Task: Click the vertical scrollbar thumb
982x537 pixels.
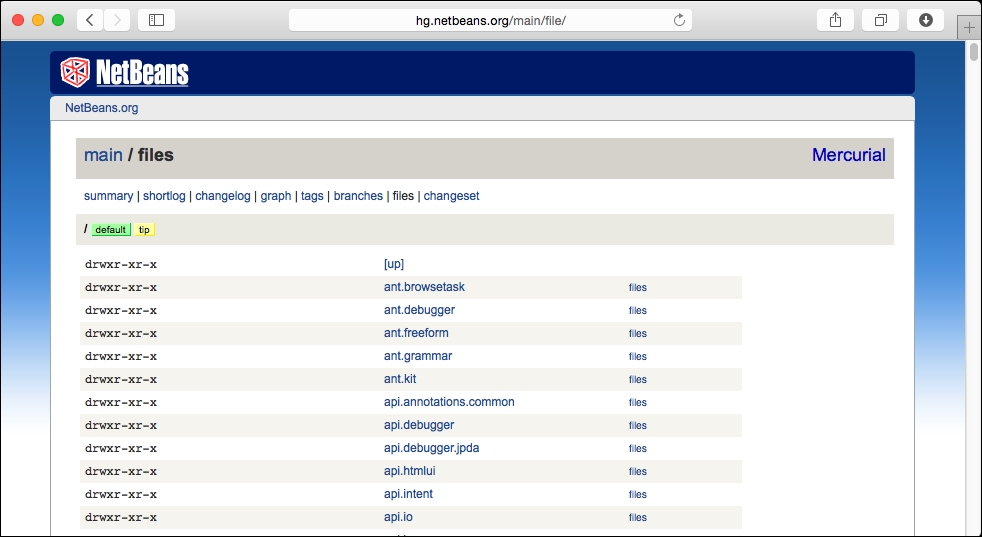Action: (x=974, y=51)
